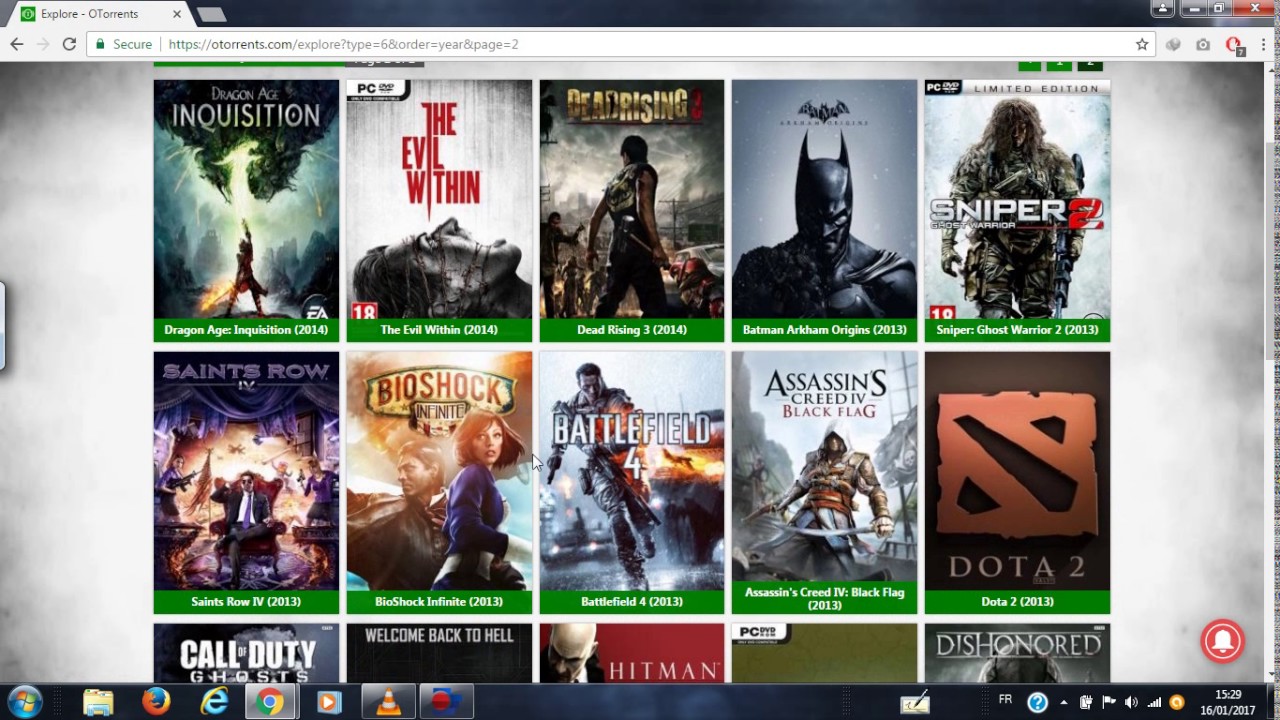Click the Sniper Ghost Warrior 2 cover

pyautogui.click(x=1017, y=199)
